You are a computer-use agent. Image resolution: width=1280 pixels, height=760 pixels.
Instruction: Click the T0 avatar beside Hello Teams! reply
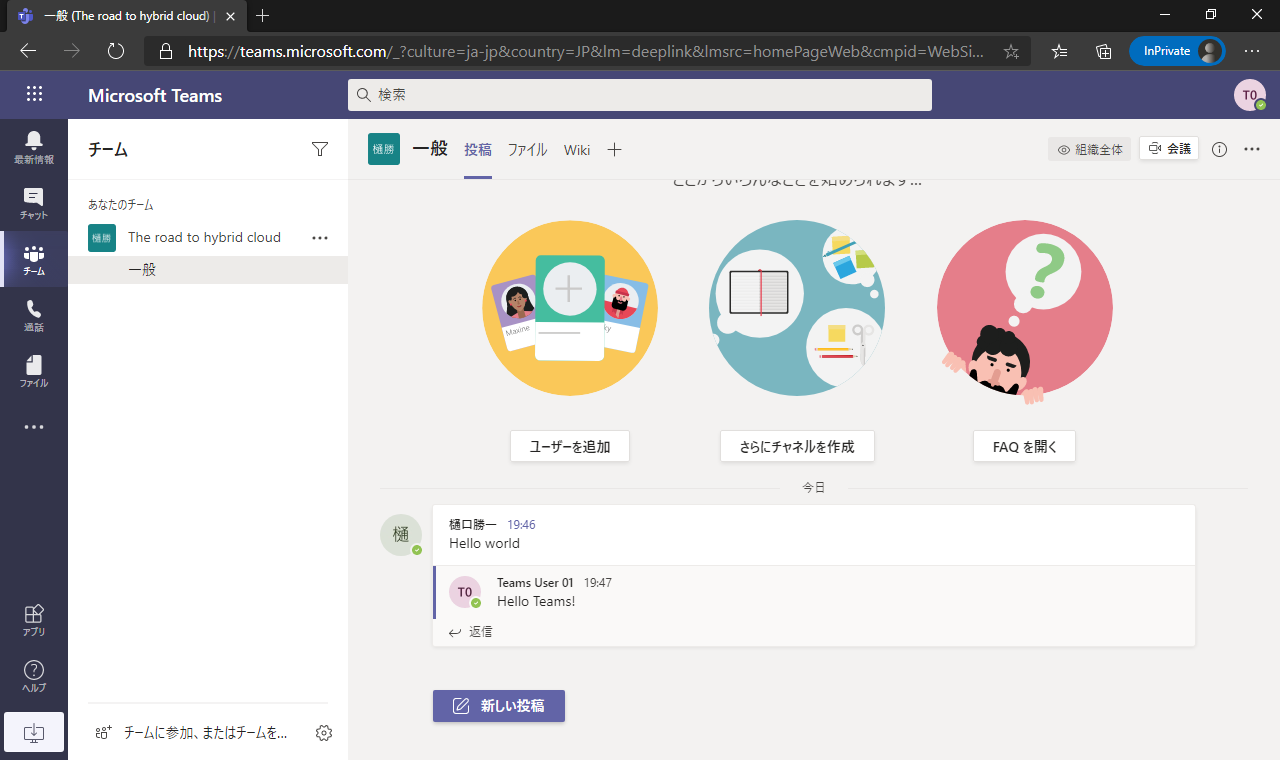465,592
